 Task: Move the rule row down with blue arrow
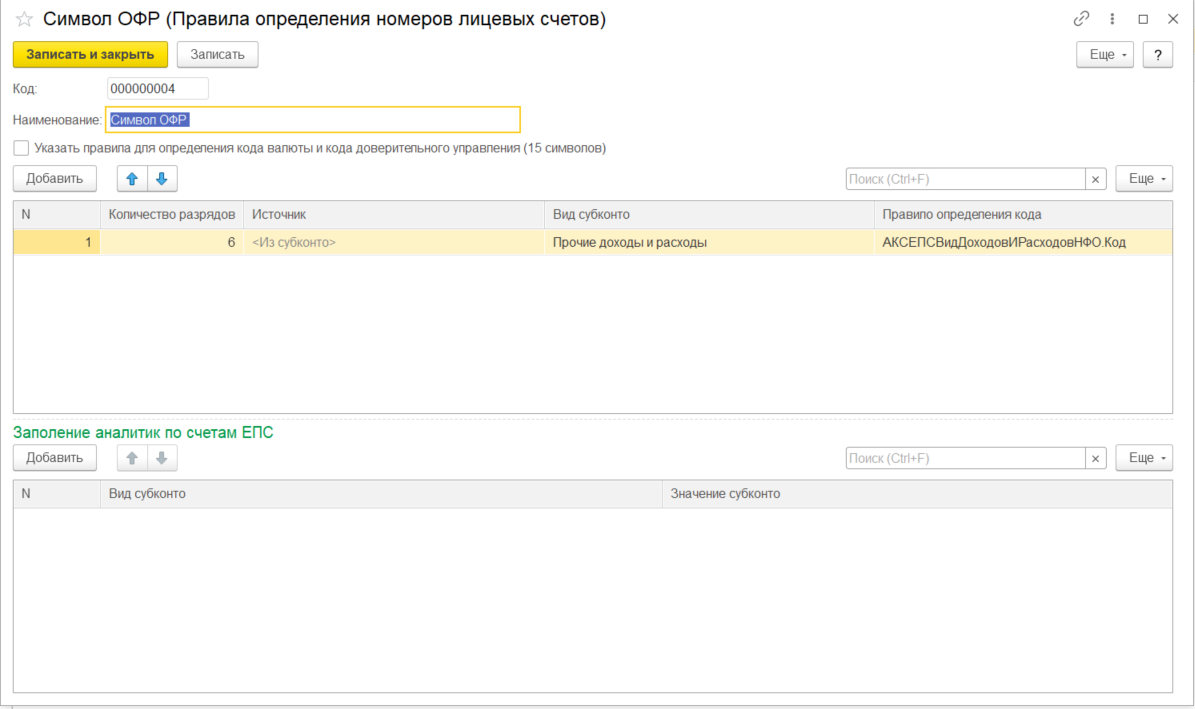[162, 179]
